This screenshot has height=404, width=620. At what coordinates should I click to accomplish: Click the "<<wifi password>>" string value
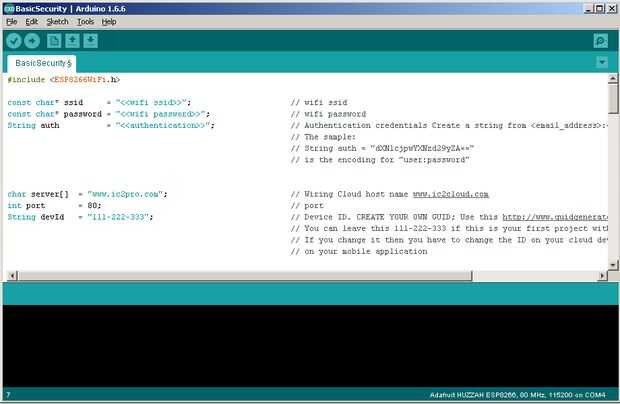click(160, 114)
